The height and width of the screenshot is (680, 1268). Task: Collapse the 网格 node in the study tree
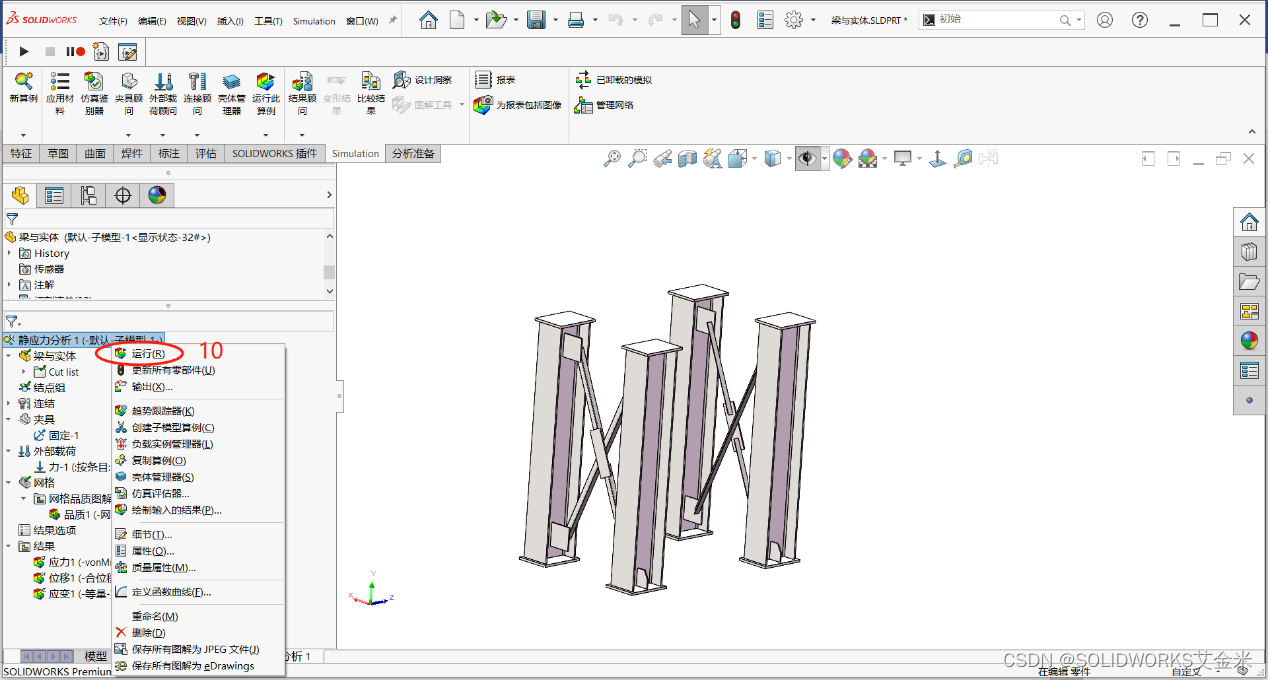coord(10,482)
